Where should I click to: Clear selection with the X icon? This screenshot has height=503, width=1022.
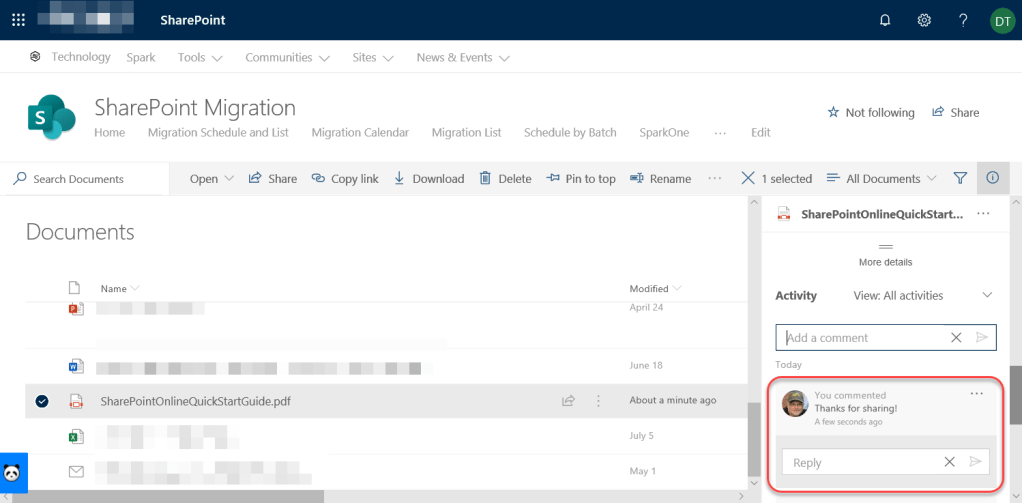point(748,179)
